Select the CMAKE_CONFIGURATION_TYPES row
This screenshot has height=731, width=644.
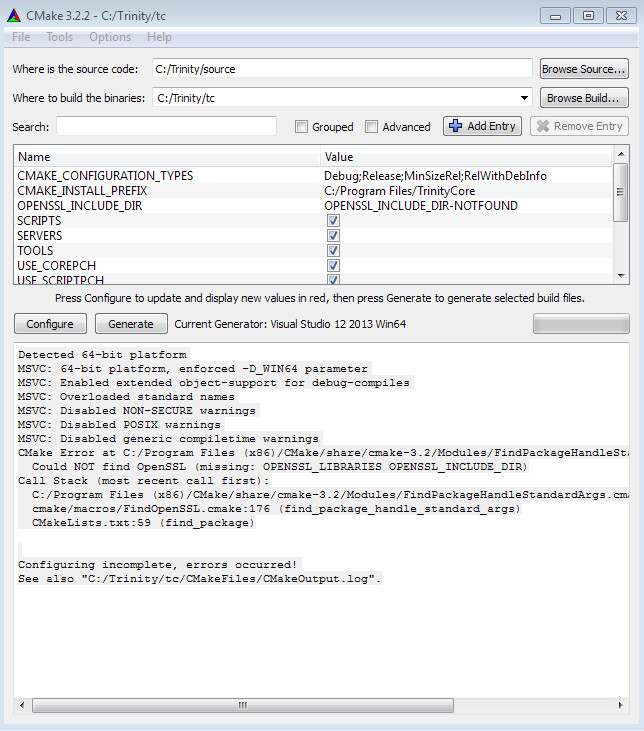click(x=313, y=176)
